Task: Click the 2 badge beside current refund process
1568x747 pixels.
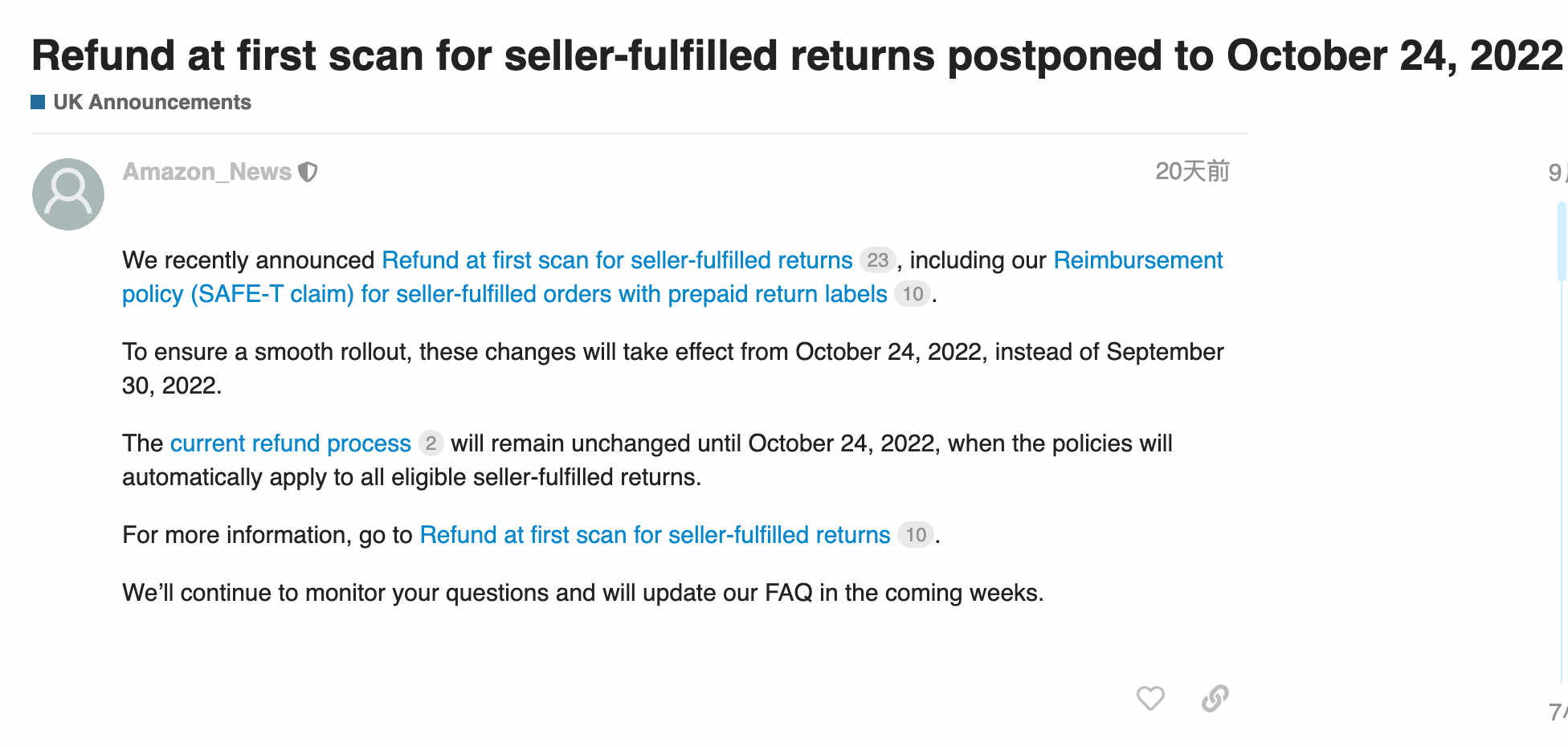Action: [431, 443]
